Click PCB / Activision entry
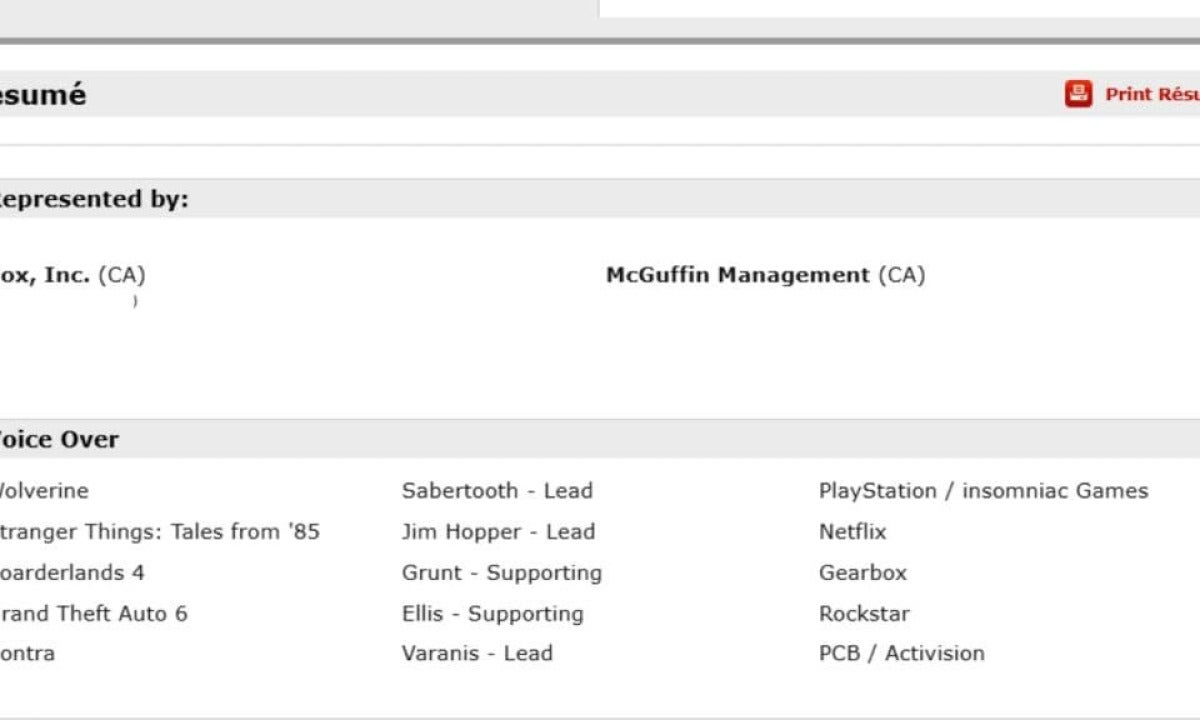1200x720 pixels. coord(902,653)
